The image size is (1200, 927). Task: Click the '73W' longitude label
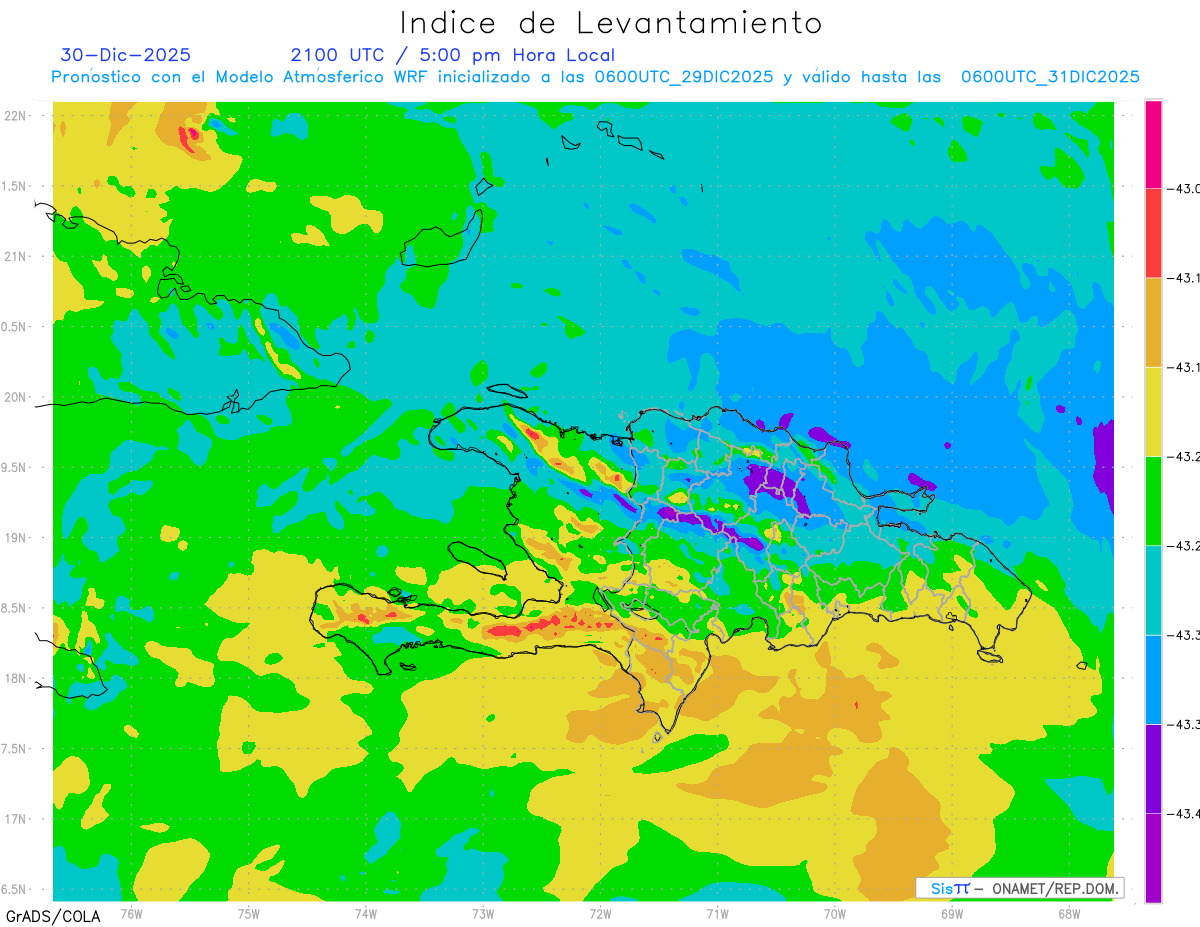coord(483,912)
